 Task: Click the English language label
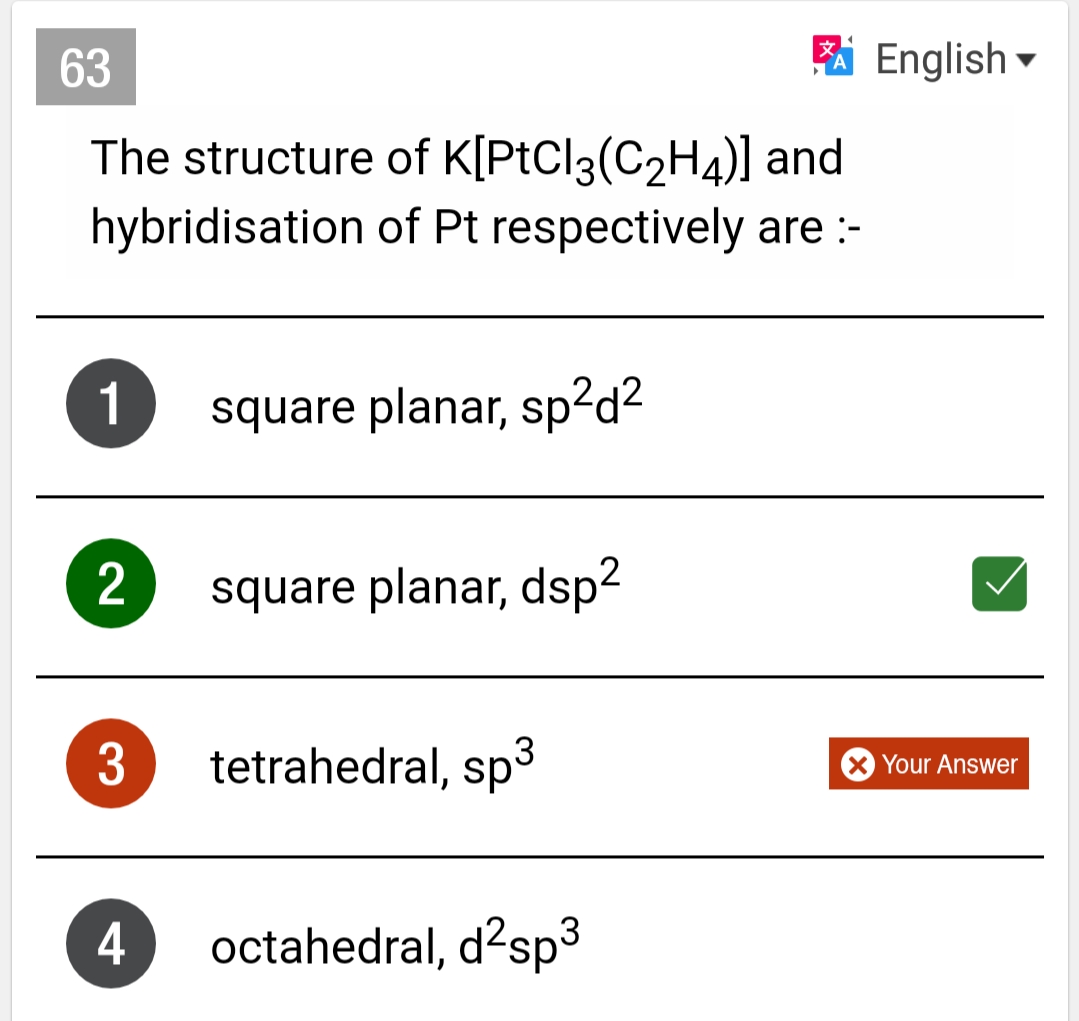click(941, 59)
